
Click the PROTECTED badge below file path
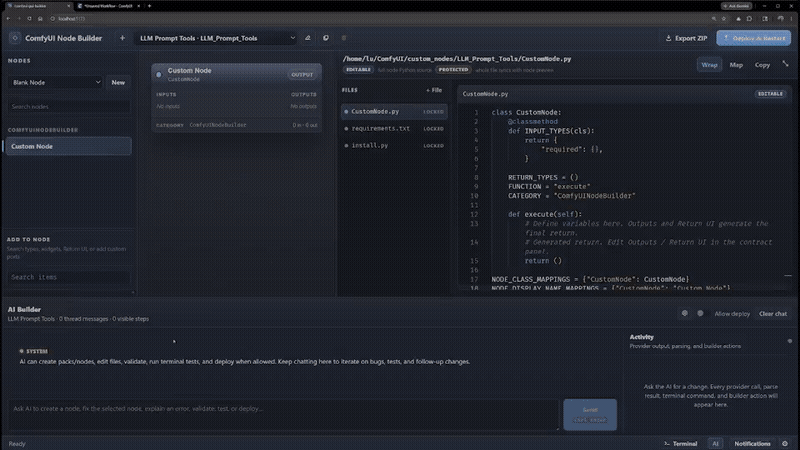click(x=453, y=69)
